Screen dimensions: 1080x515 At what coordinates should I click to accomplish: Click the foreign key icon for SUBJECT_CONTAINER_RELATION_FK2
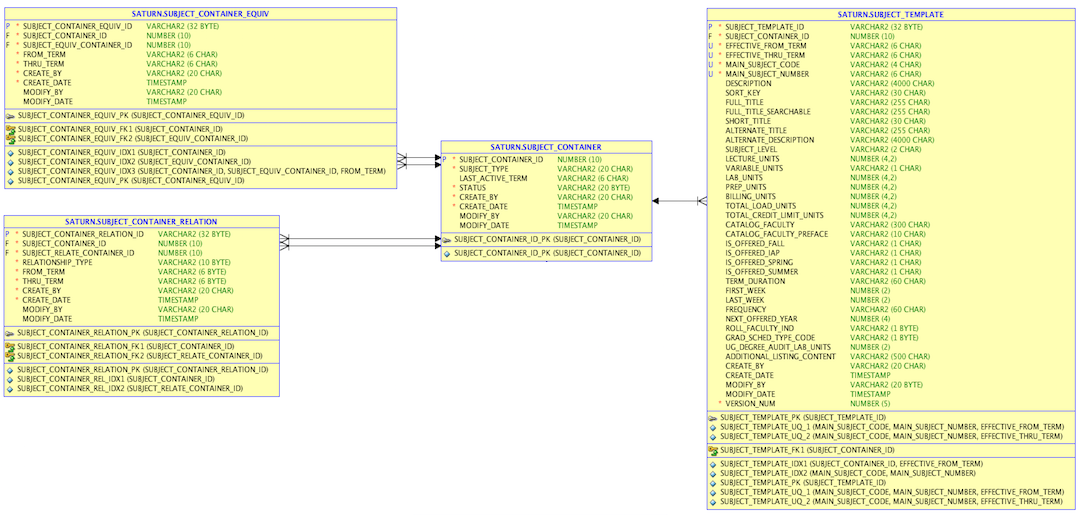[x=10, y=355]
